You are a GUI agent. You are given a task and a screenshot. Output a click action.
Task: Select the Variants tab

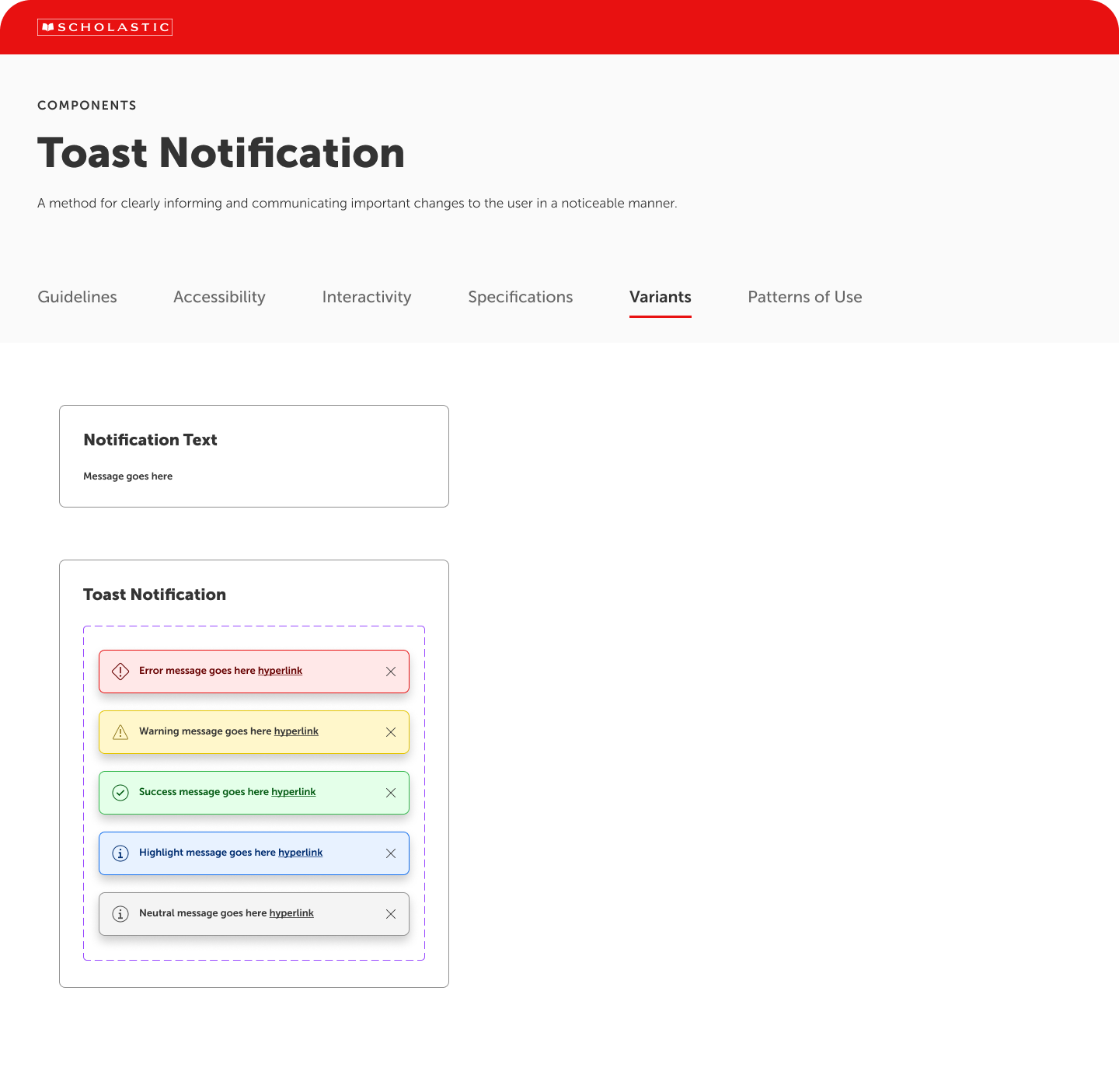click(x=661, y=297)
